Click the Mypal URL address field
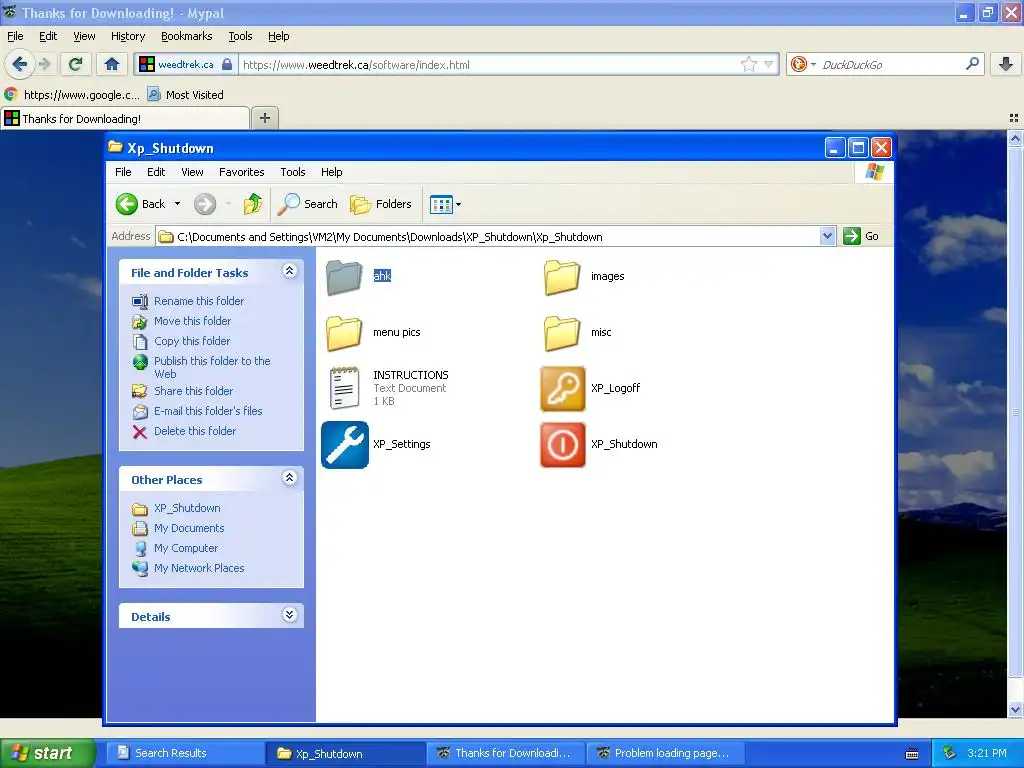Image resolution: width=1024 pixels, height=768 pixels. [490, 65]
